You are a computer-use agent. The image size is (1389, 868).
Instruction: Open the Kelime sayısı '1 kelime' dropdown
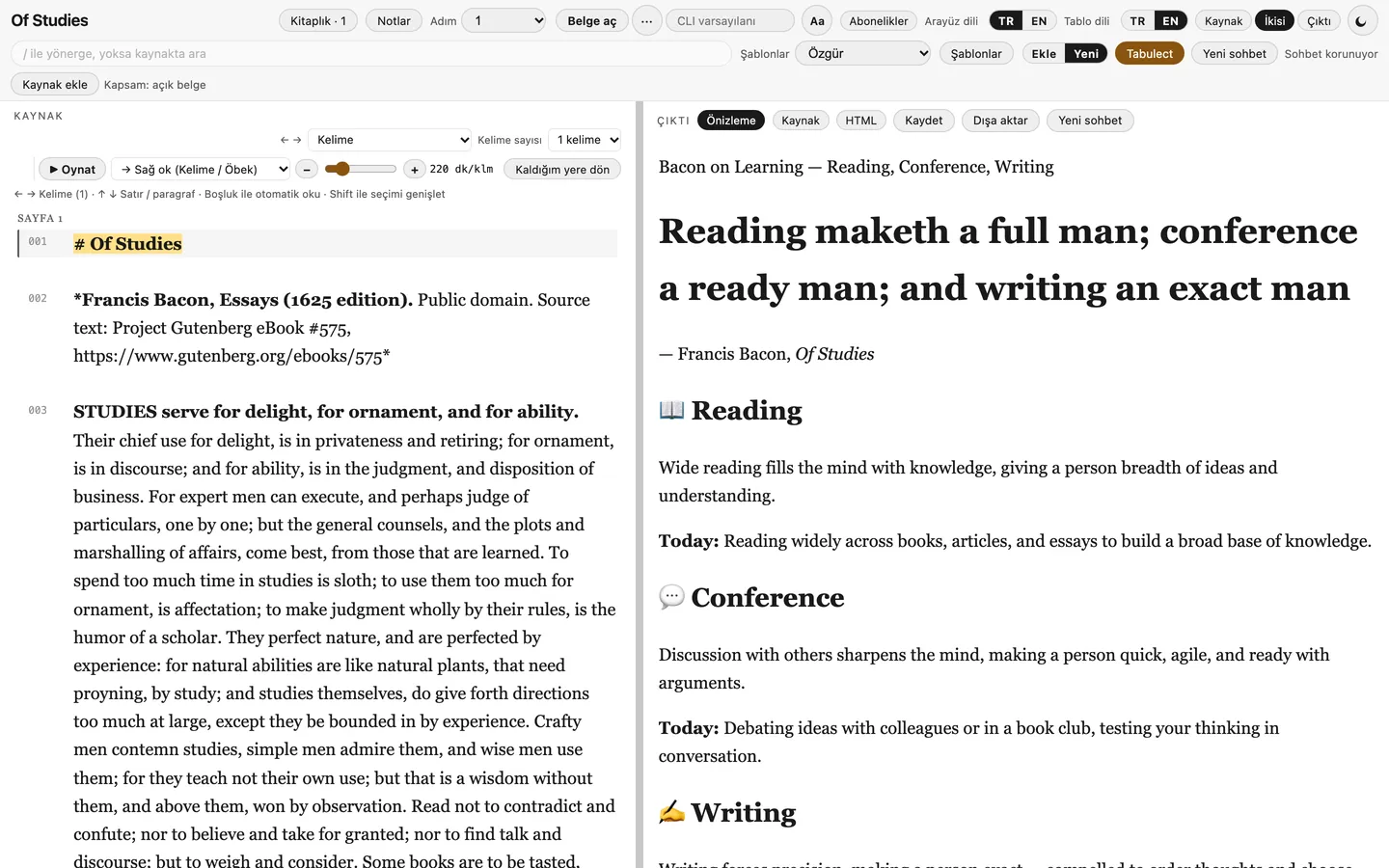coord(585,140)
